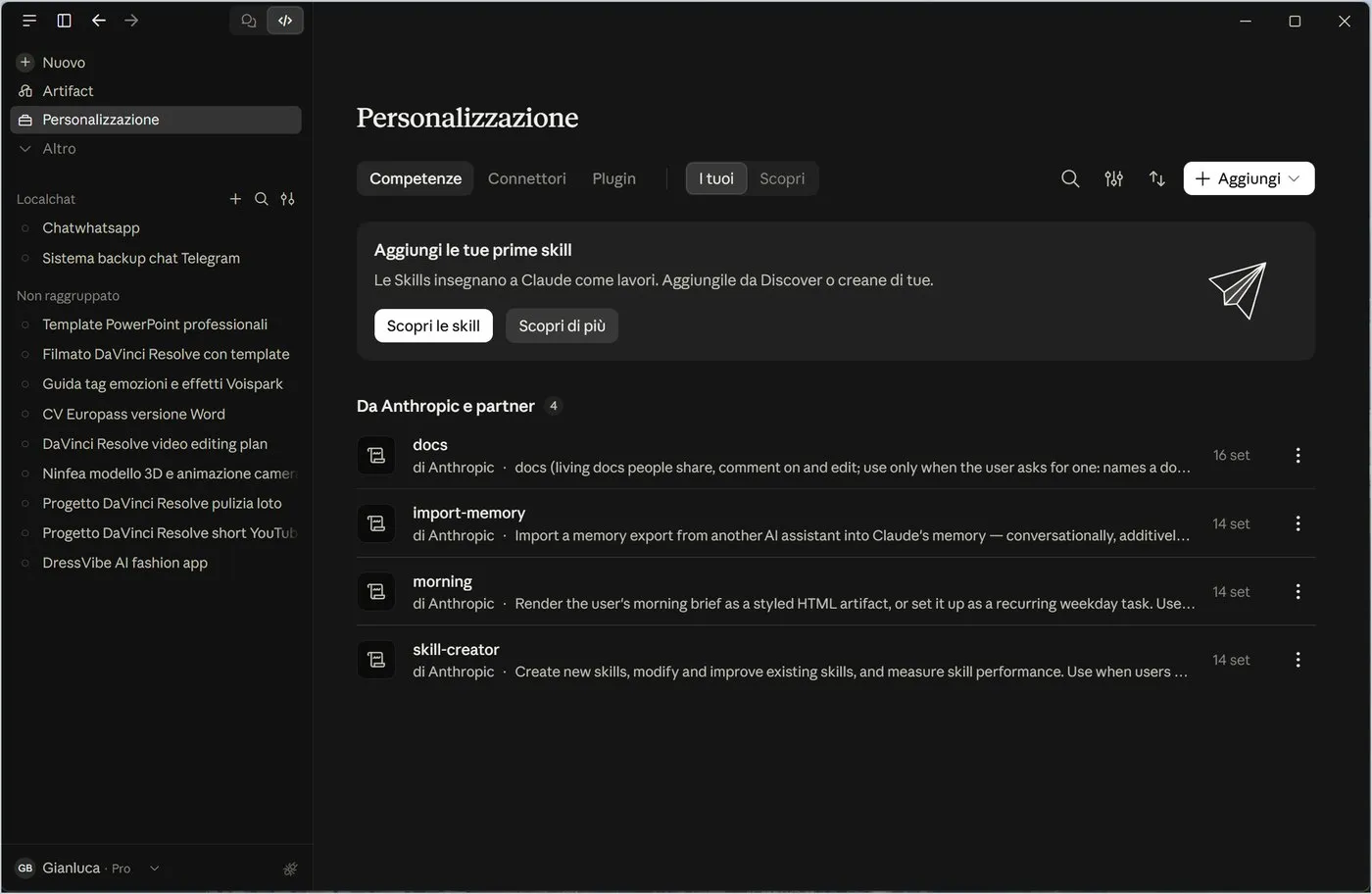Switch to the Competenze tab

[416, 178]
